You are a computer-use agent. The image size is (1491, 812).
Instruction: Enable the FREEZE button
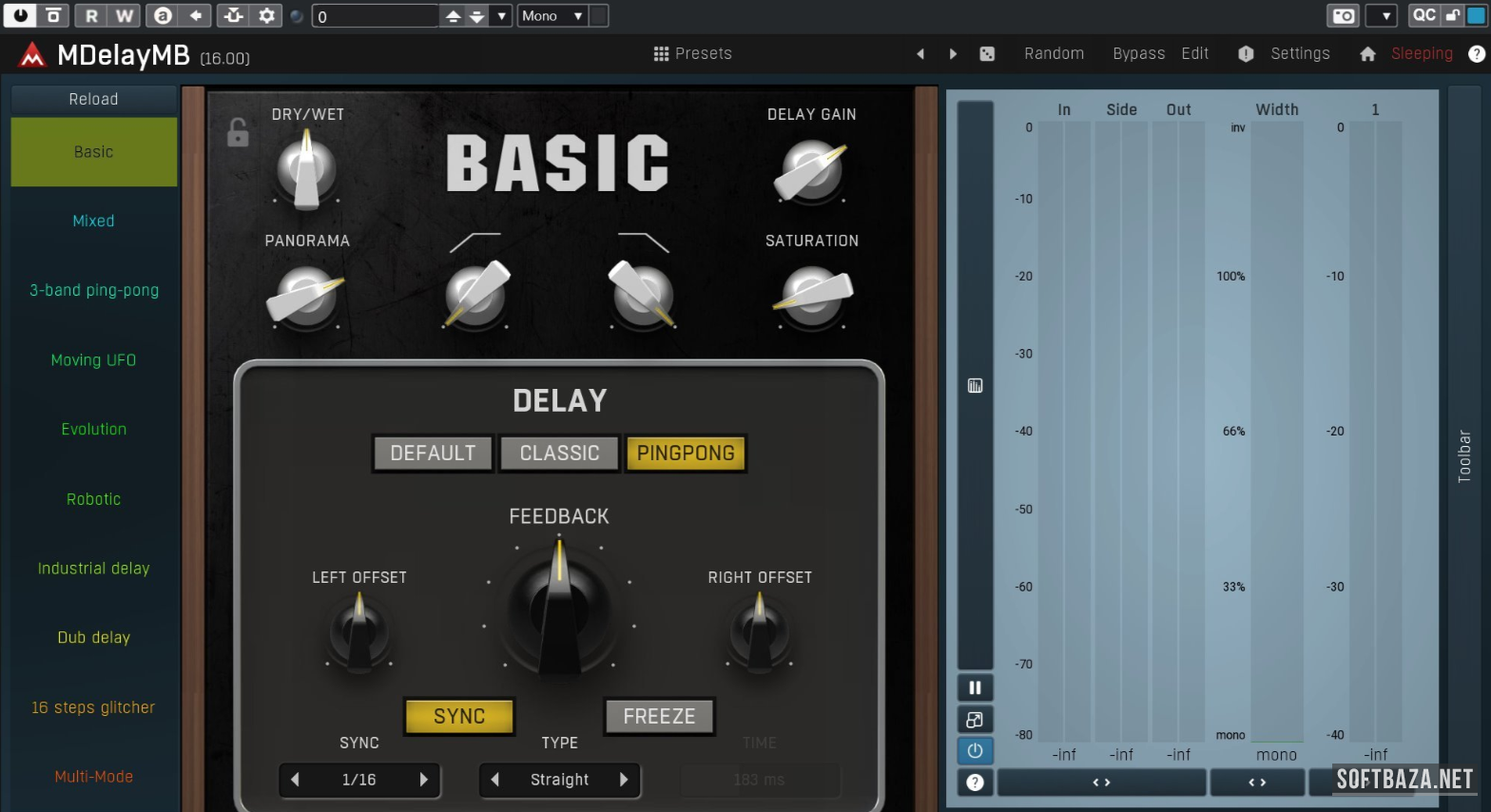click(x=659, y=716)
